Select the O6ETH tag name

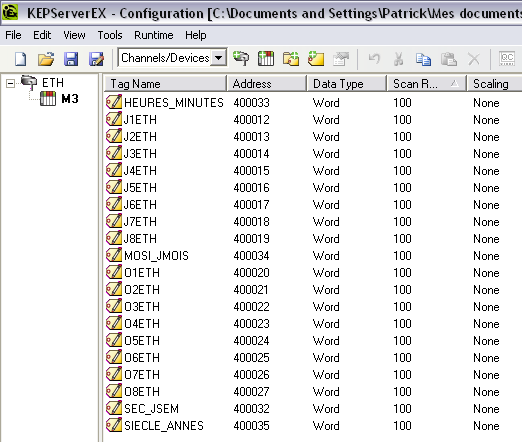click(142, 358)
